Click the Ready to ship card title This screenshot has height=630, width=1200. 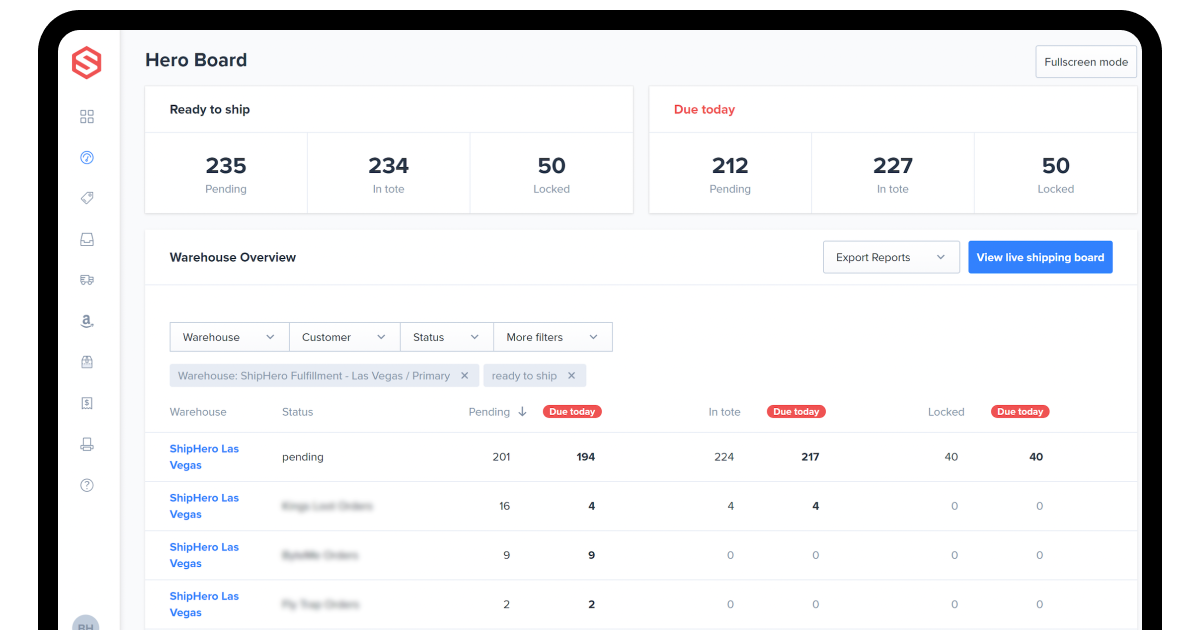coord(210,110)
